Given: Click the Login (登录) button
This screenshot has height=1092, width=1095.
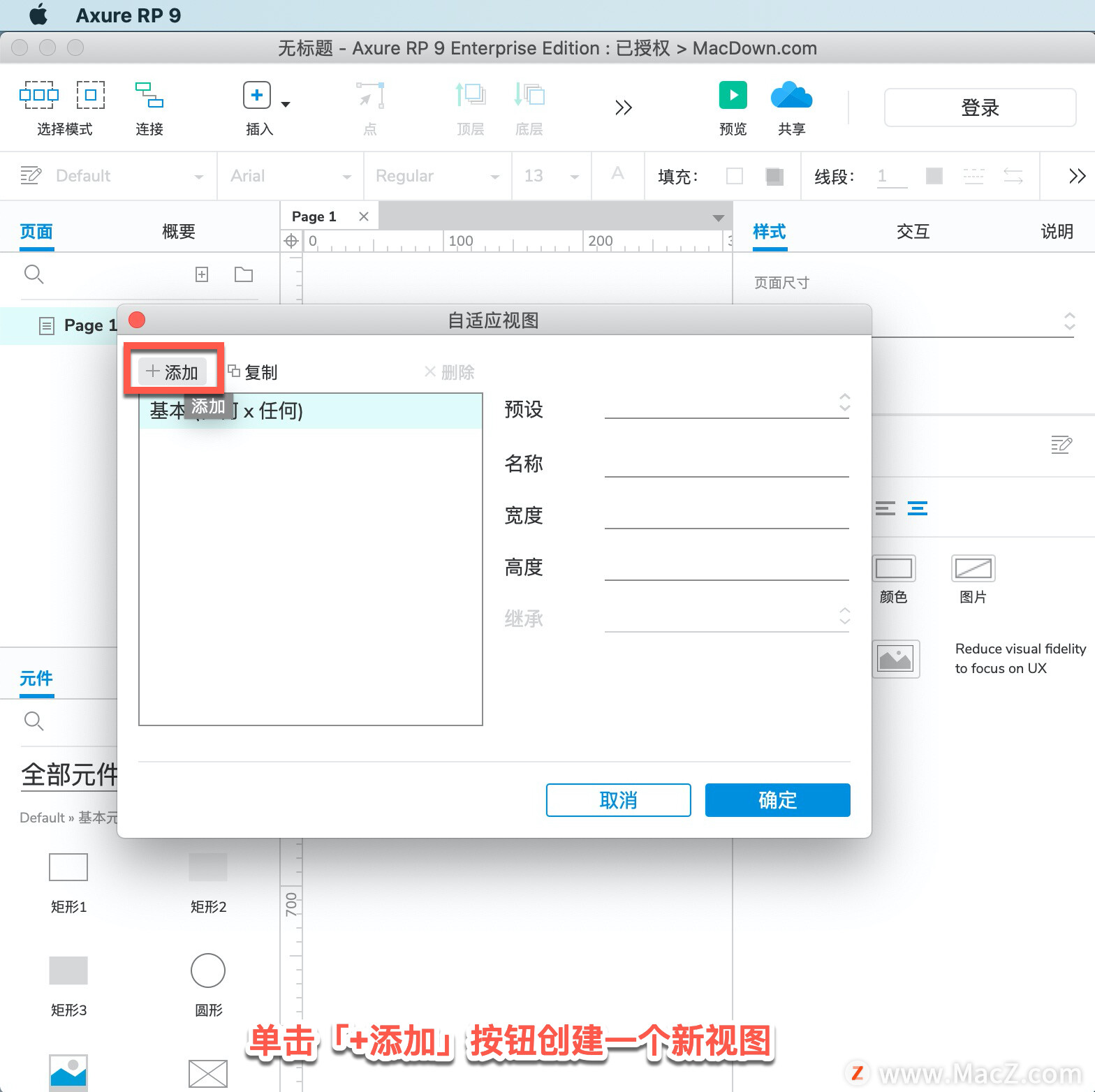Looking at the screenshot, I should (x=980, y=108).
